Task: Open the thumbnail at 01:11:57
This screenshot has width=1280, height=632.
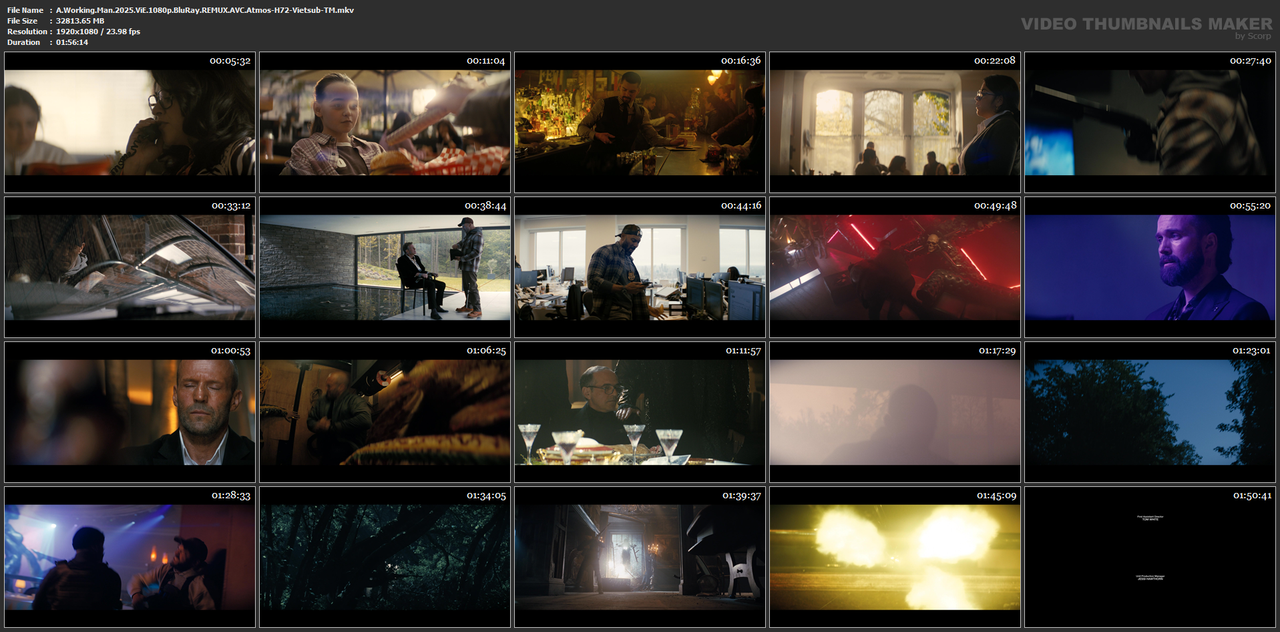Action: [x=640, y=412]
